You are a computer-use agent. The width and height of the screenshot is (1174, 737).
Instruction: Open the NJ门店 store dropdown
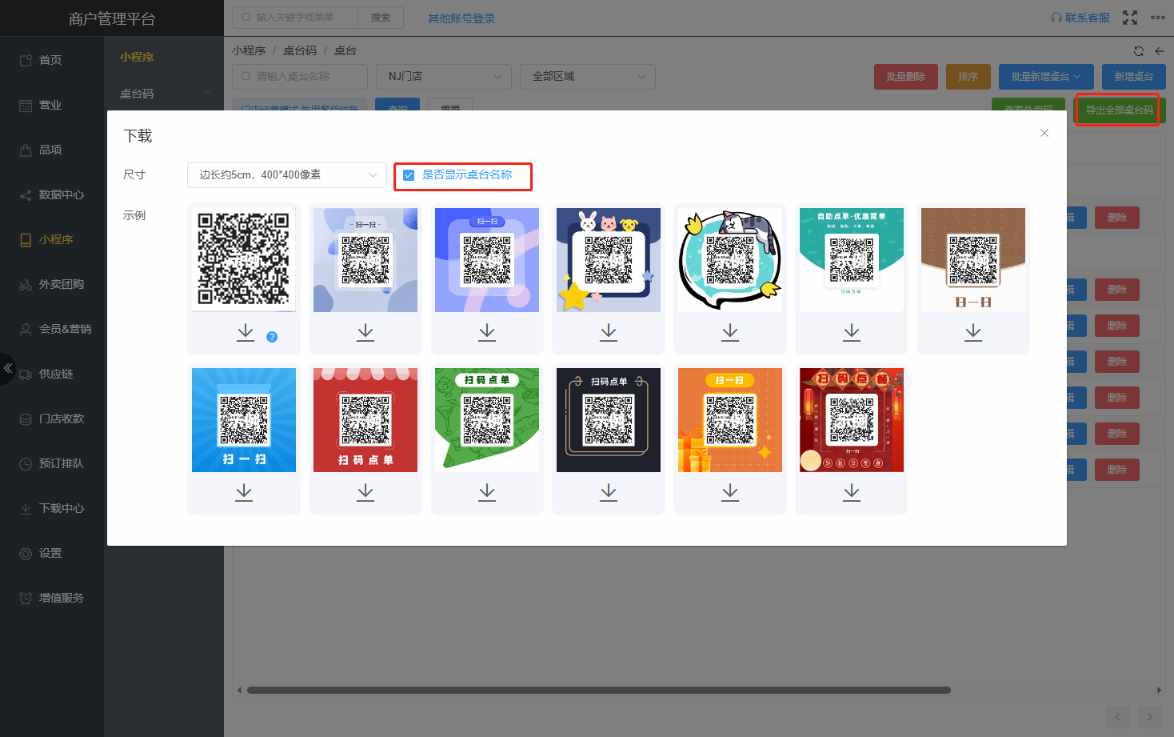click(x=444, y=76)
